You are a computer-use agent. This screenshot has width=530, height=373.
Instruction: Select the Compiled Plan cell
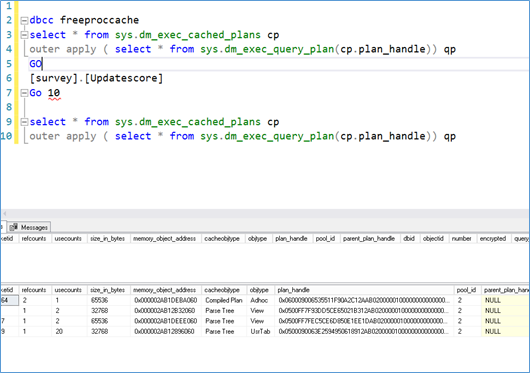224,300
